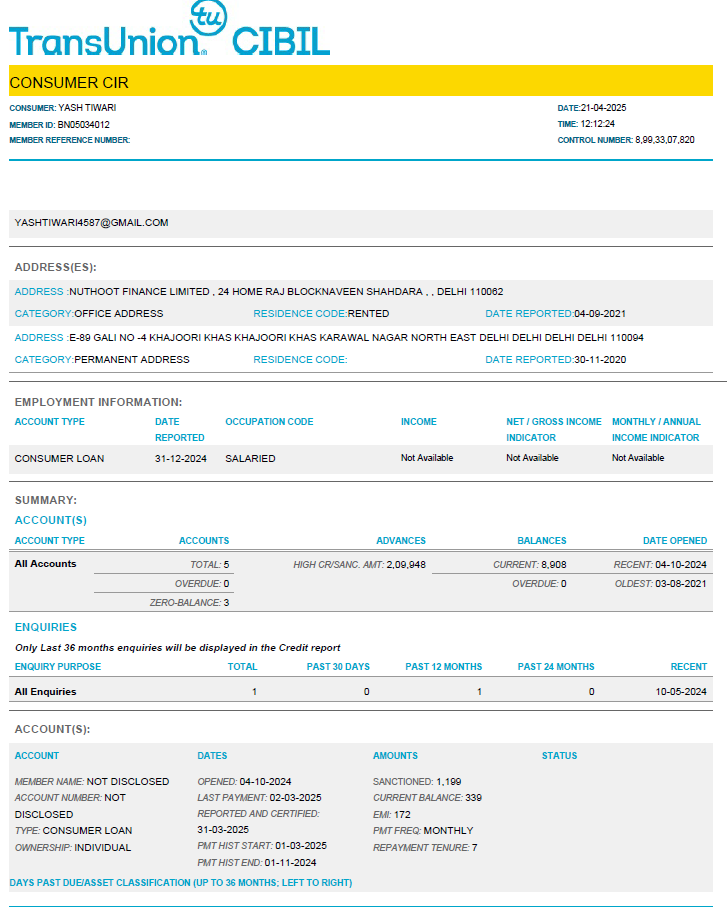This screenshot has width=727, height=907.
Task: Click the report date 21-04-2025
Action: coord(603,108)
